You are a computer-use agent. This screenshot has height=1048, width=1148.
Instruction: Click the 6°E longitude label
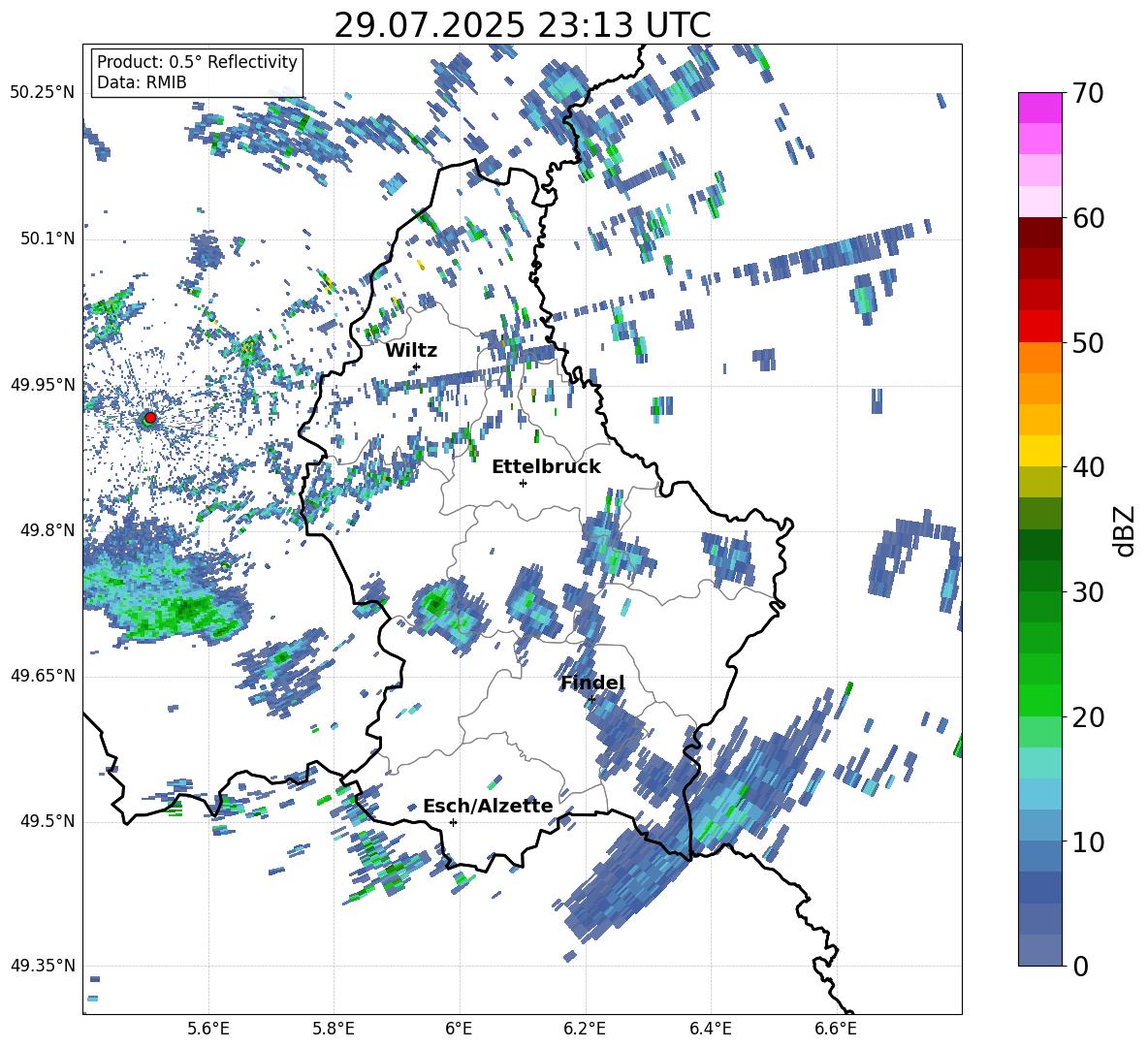(459, 1029)
